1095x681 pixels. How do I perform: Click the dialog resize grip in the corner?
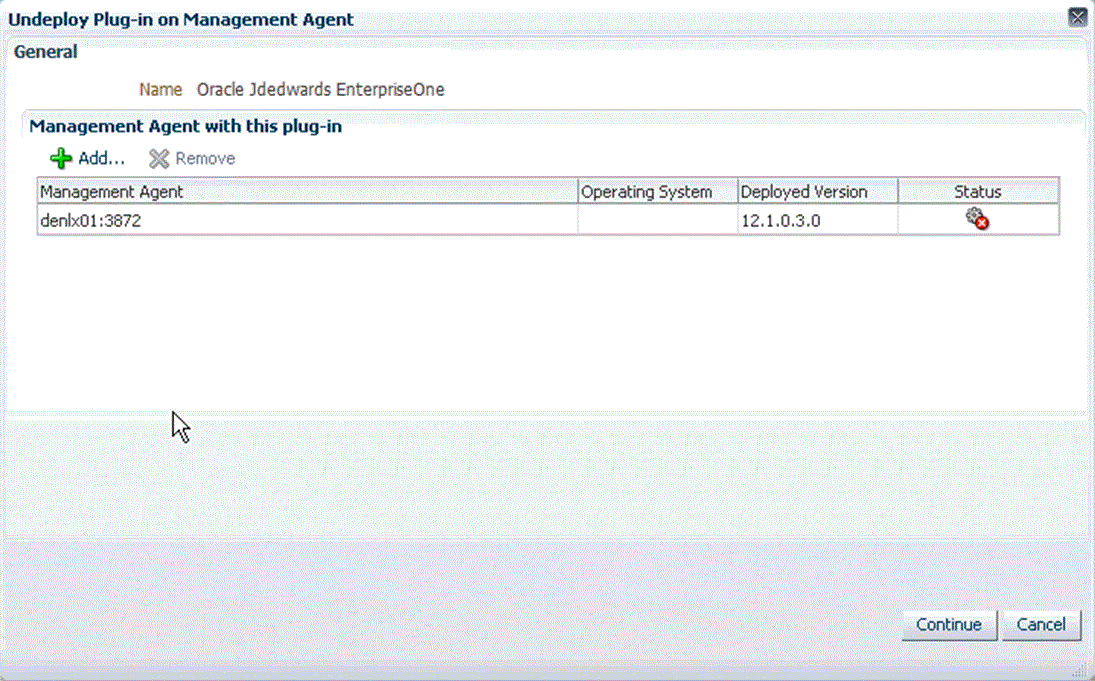pyautogui.click(x=1082, y=671)
